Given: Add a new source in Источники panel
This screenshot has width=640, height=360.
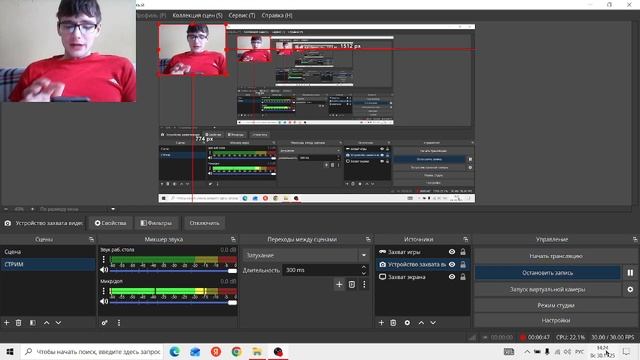Looking at the screenshot, I should coord(381,322).
